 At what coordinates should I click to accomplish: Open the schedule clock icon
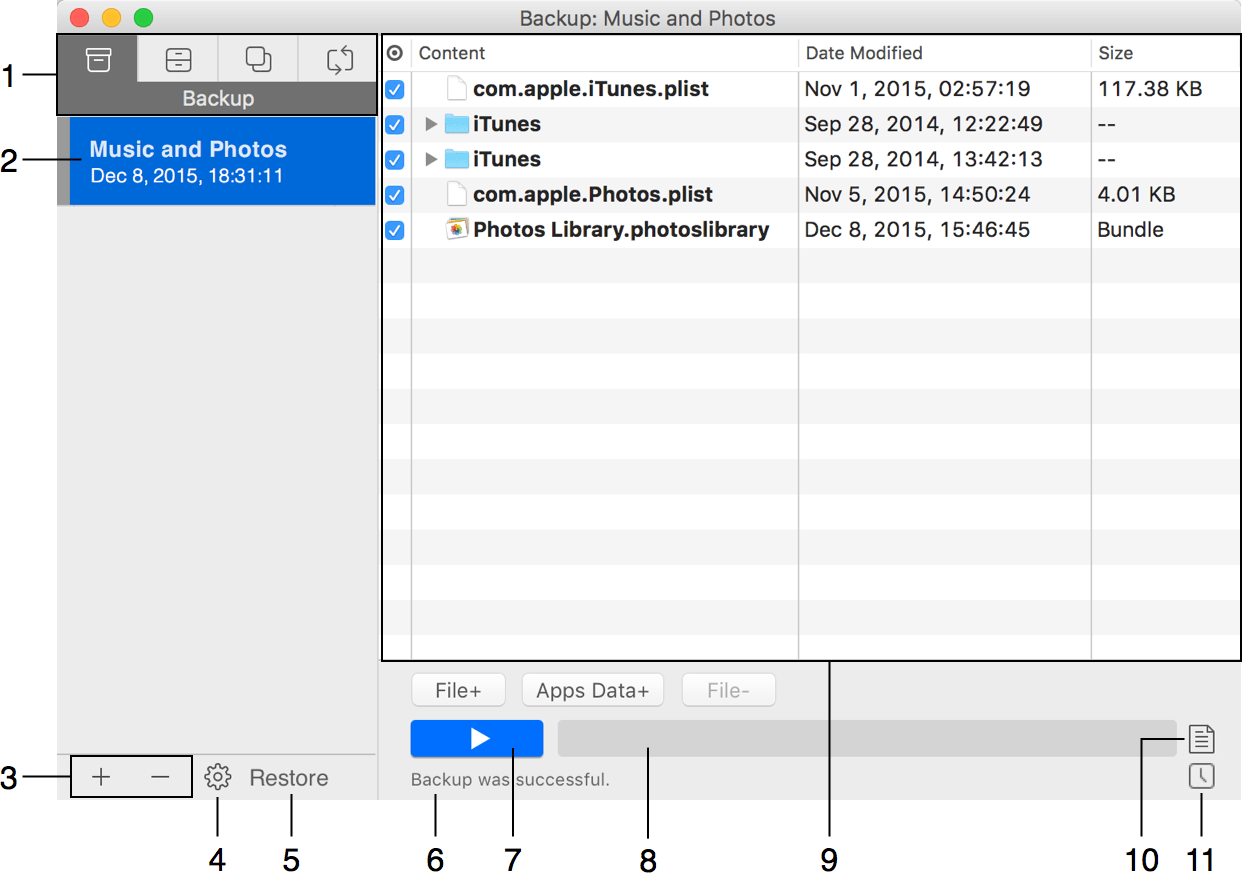coord(1202,776)
